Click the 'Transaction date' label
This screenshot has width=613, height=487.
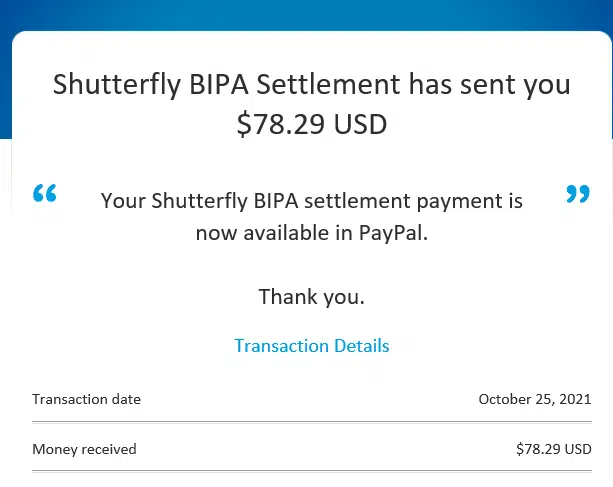tap(87, 399)
